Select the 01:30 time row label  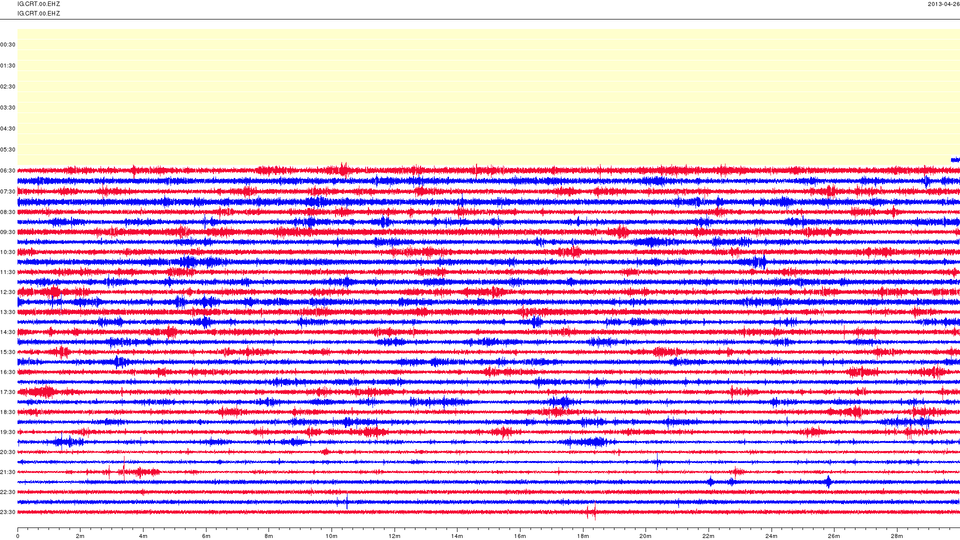pyautogui.click(x=8, y=66)
